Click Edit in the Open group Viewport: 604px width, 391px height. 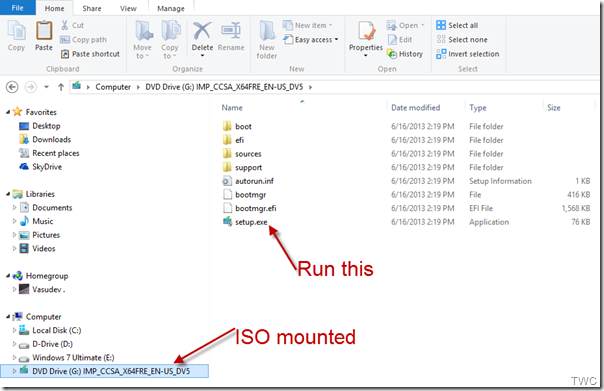[400, 40]
